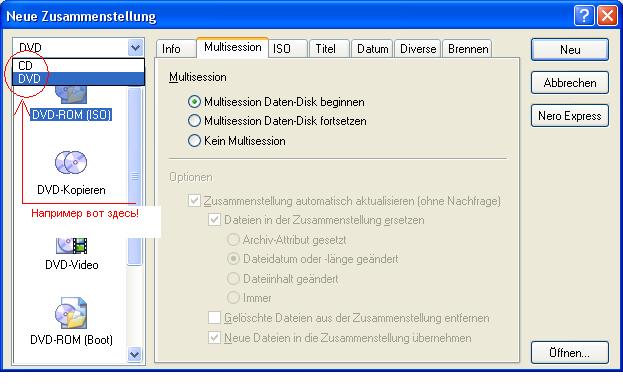This screenshot has width=623, height=384.
Task: Toggle Neue Dateien in Zusammenstellung übernehmen
Action: tap(215, 338)
